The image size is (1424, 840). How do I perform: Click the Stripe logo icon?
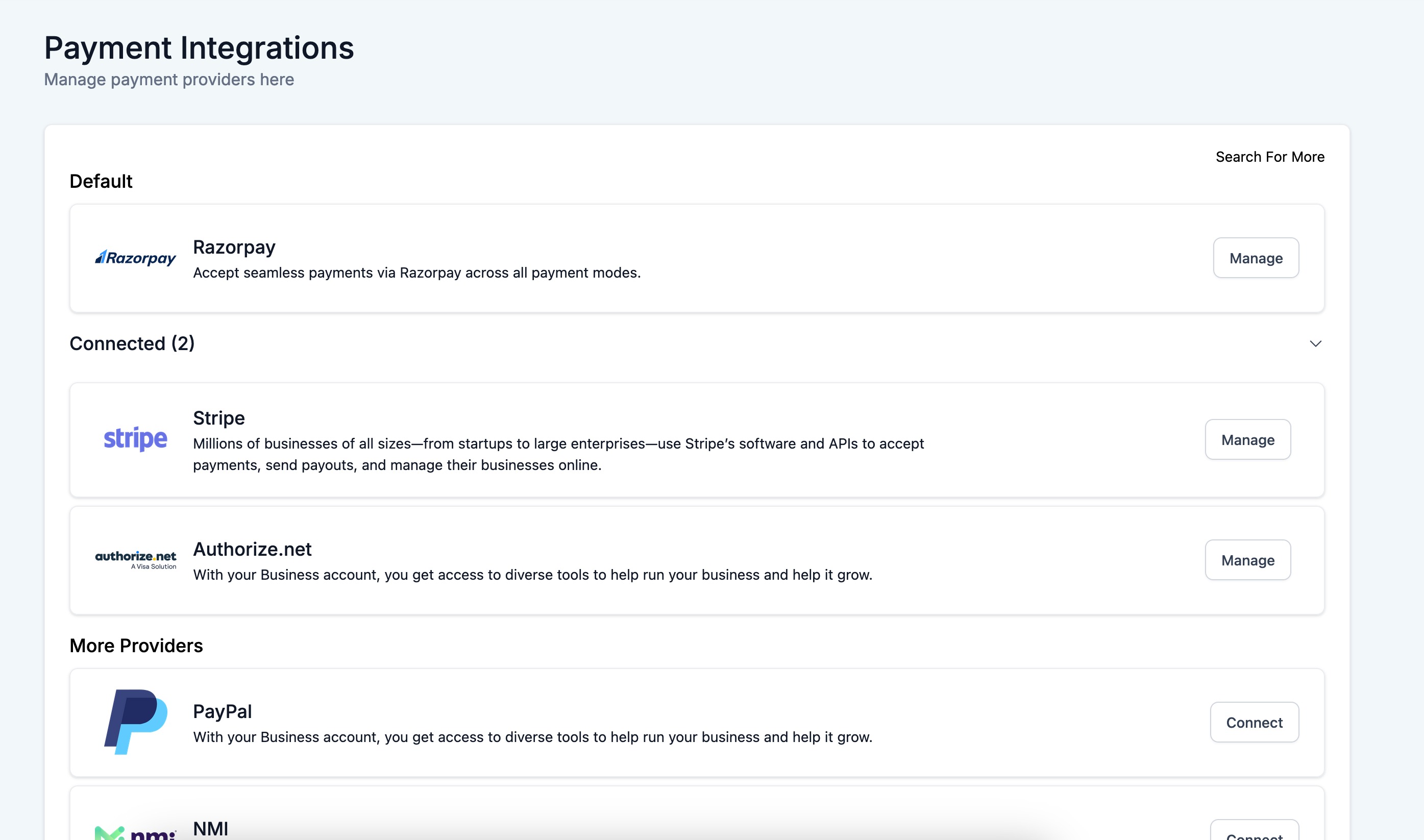(x=135, y=439)
